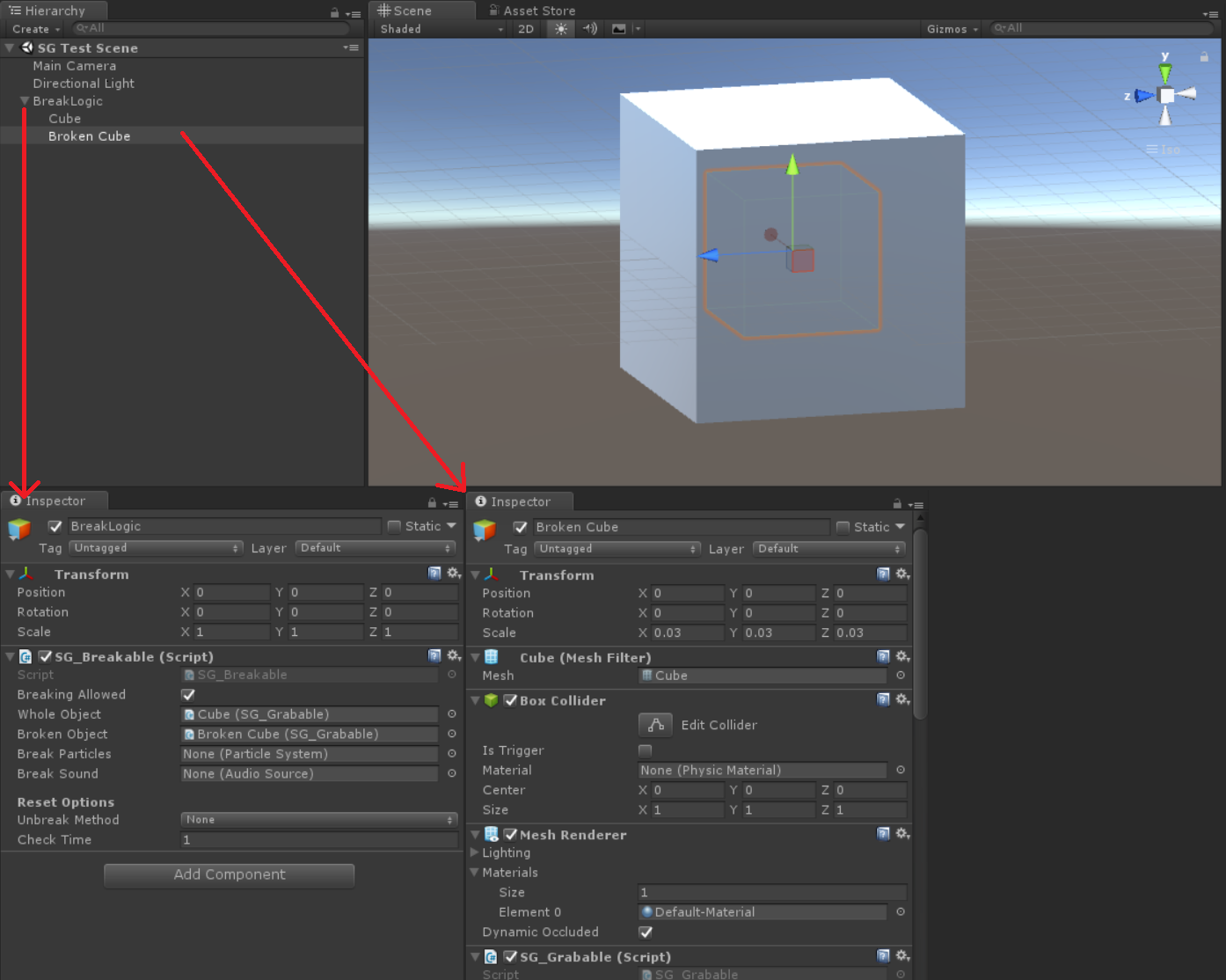Click the Edit Collider icon button

655,725
